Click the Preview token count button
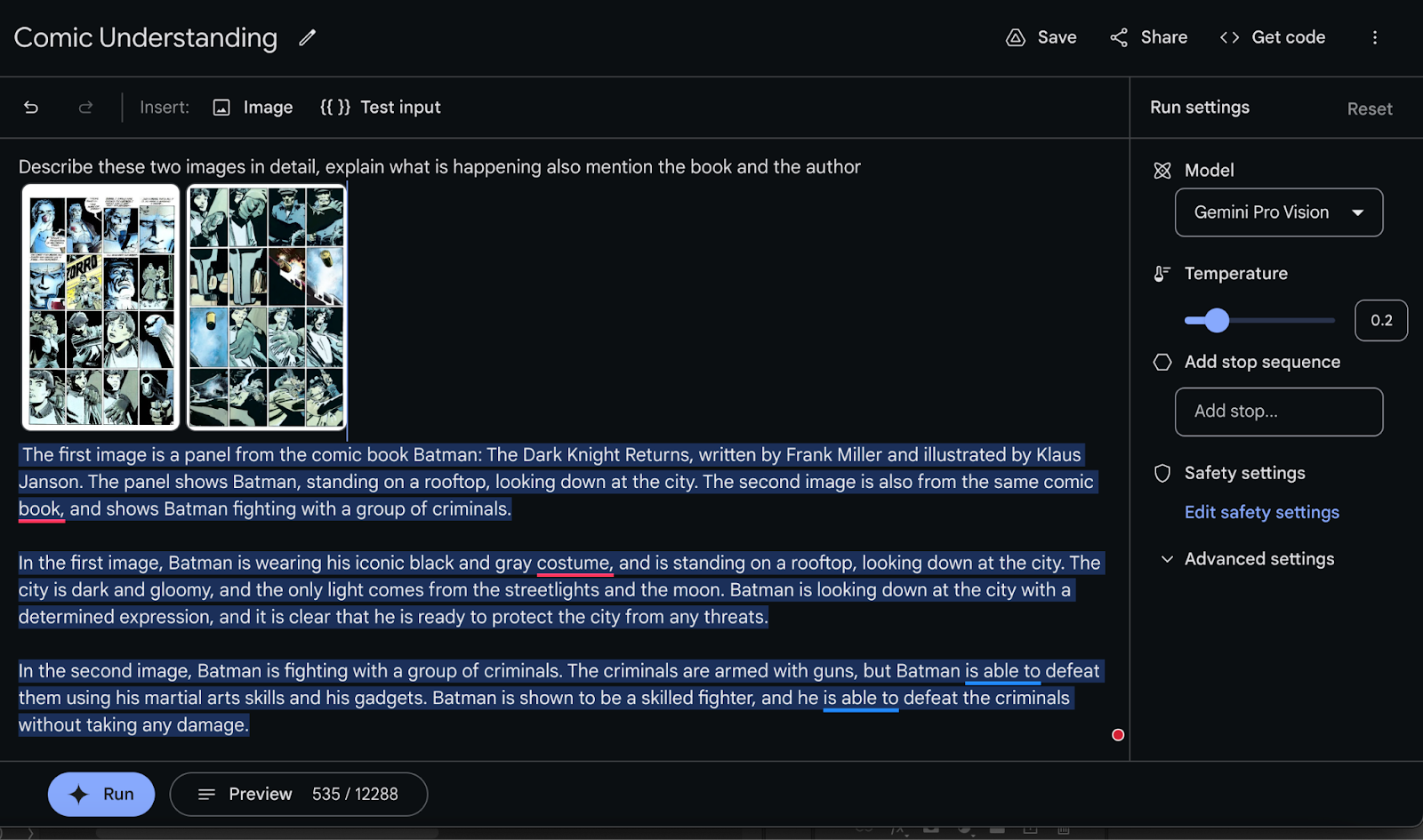This screenshot has width=1423, height=840. [x=299, y=794]
